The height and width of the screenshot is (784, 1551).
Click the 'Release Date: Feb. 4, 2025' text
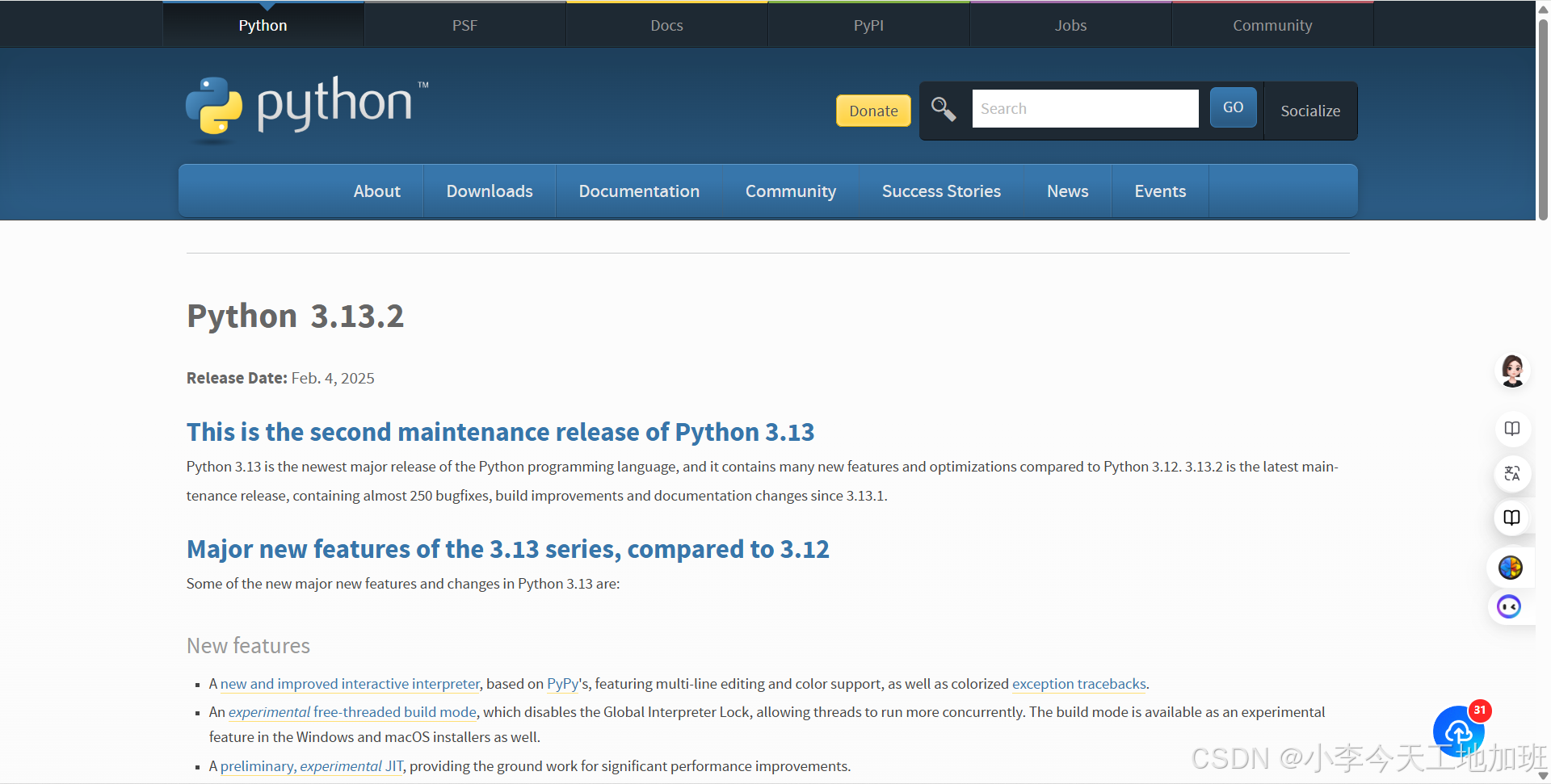(x=280, y=378)
